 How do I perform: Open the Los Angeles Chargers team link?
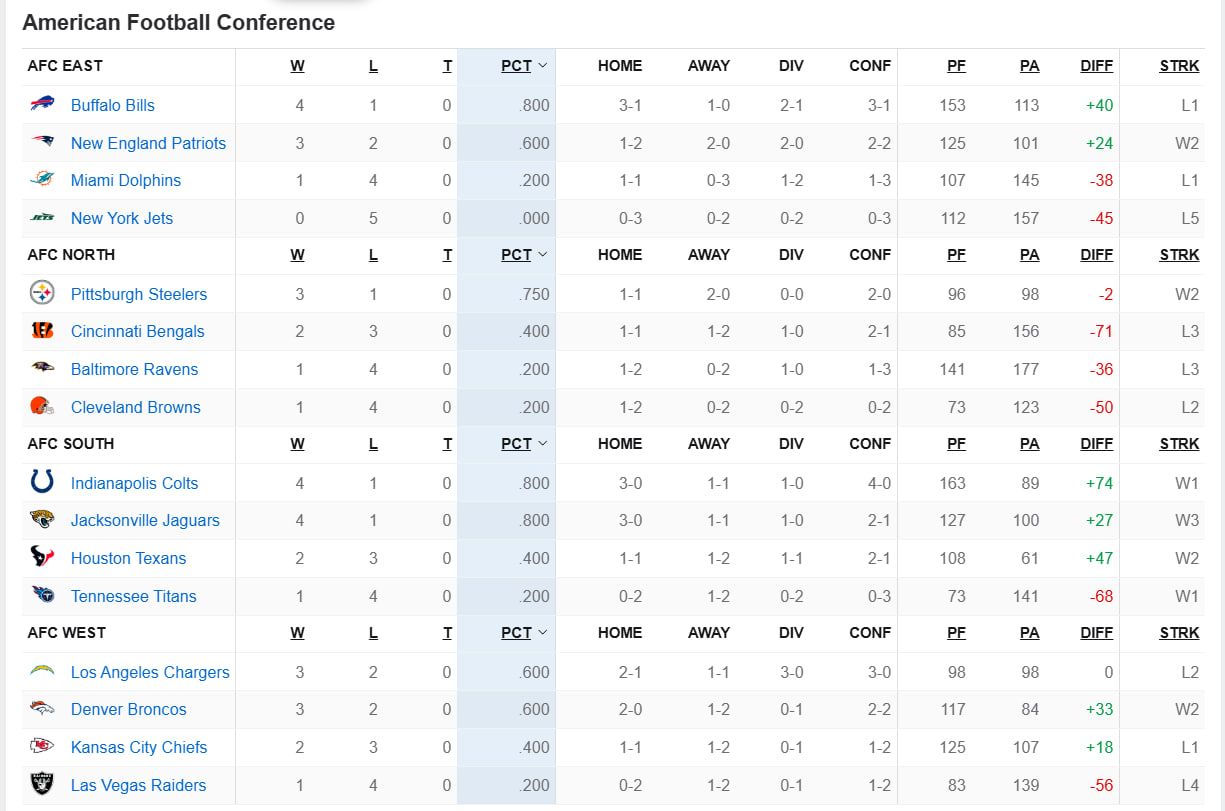click(x=150, y=672)
